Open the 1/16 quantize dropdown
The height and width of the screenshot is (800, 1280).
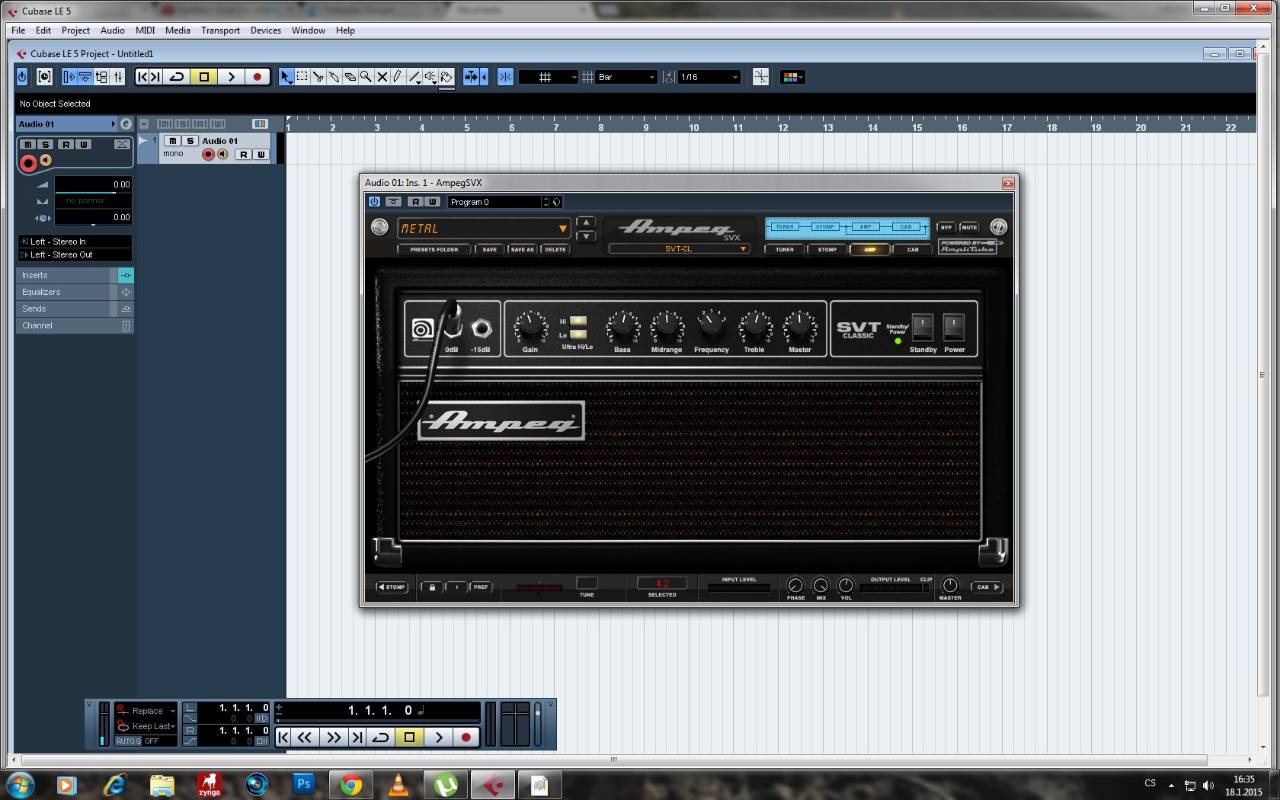[x=709, y=77]
